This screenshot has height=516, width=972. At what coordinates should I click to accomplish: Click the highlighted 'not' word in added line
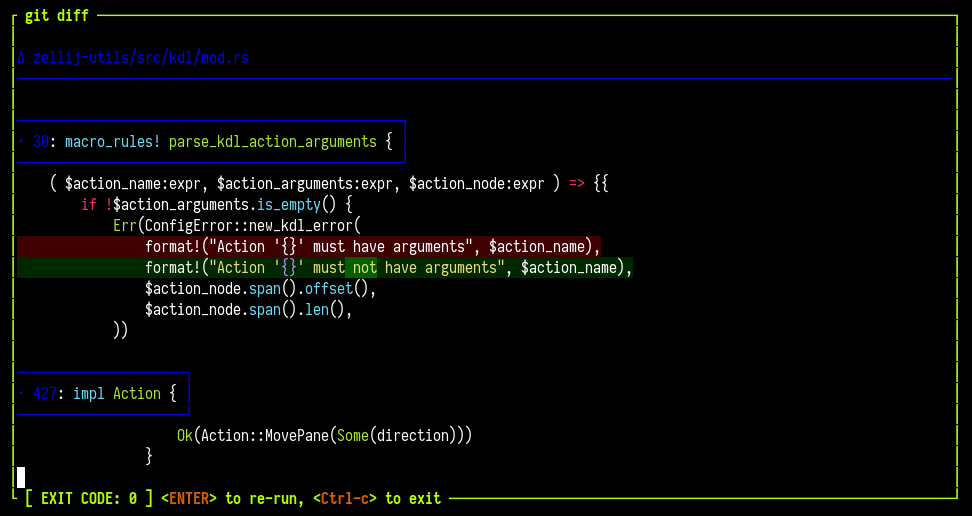(x=364, y=268)
